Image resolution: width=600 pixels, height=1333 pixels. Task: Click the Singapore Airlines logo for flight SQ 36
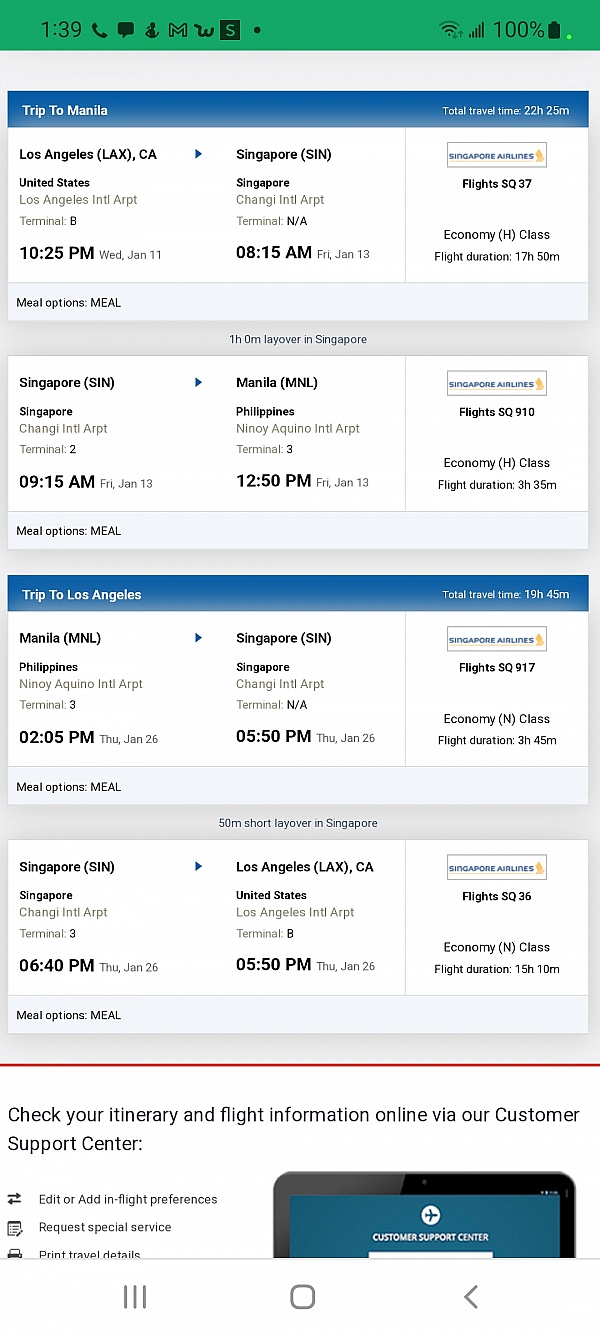click(x=497, y=867)
